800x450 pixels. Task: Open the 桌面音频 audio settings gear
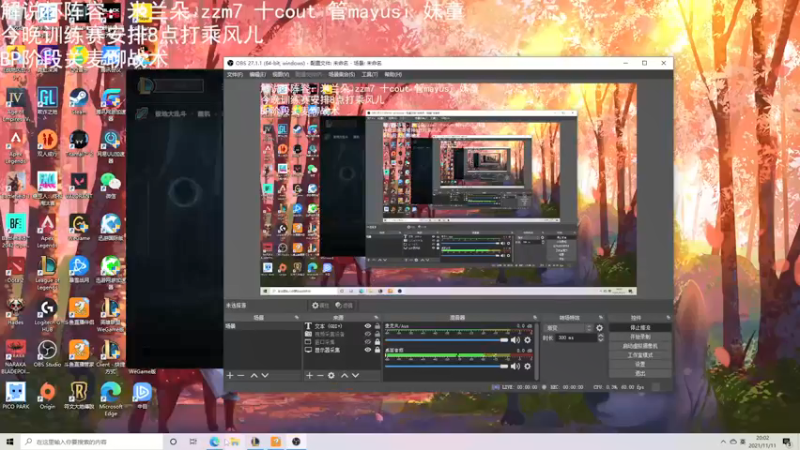pos(528,366)
